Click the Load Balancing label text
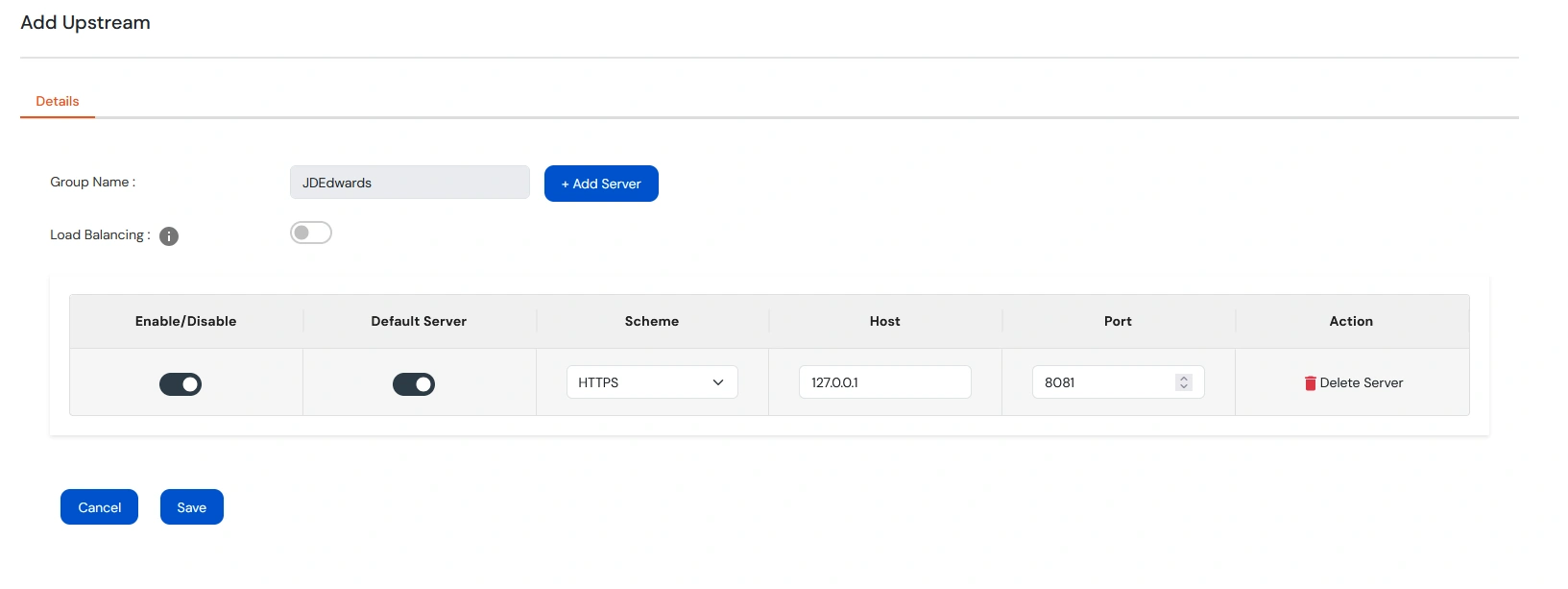The image size is (1568, 589). [x=100, y=234]
